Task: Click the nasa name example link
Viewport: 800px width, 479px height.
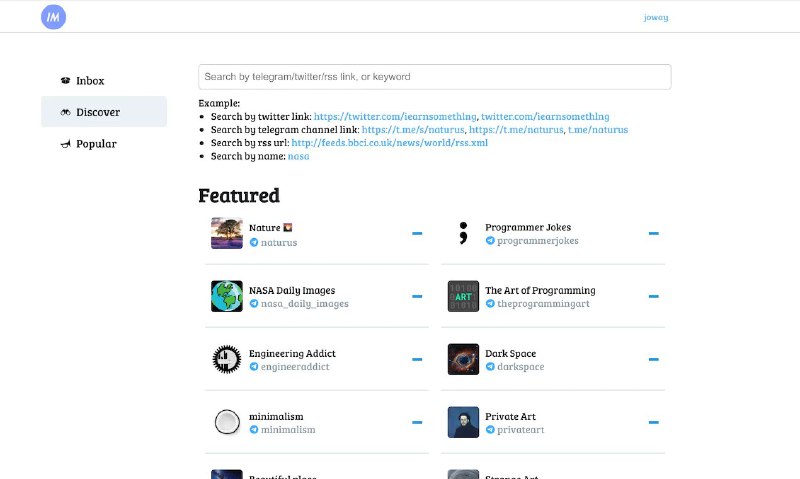Action: [x=299, y=156]
